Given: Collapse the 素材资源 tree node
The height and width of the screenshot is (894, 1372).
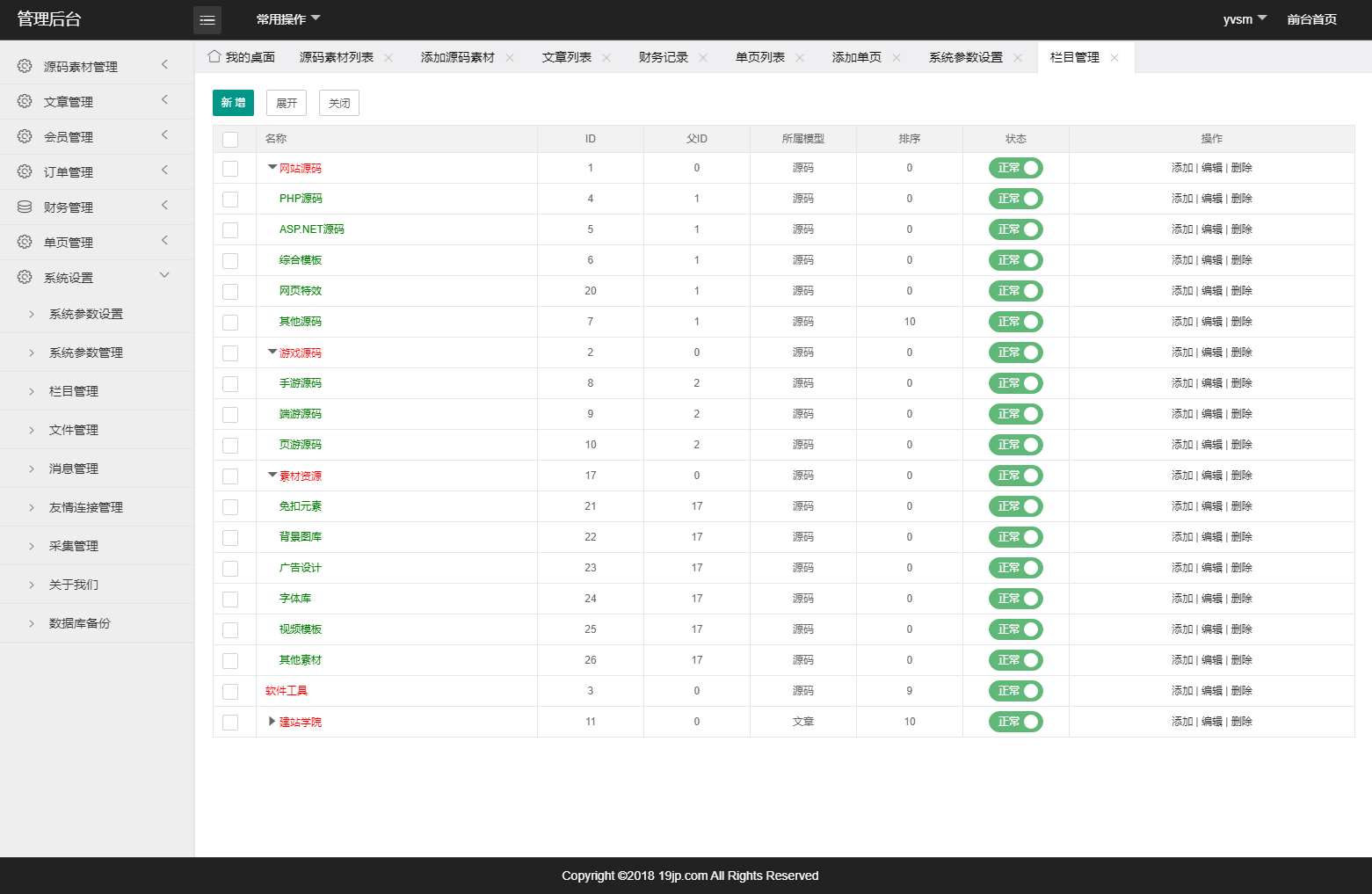Looking at the screenshot, I should point(272,475).
